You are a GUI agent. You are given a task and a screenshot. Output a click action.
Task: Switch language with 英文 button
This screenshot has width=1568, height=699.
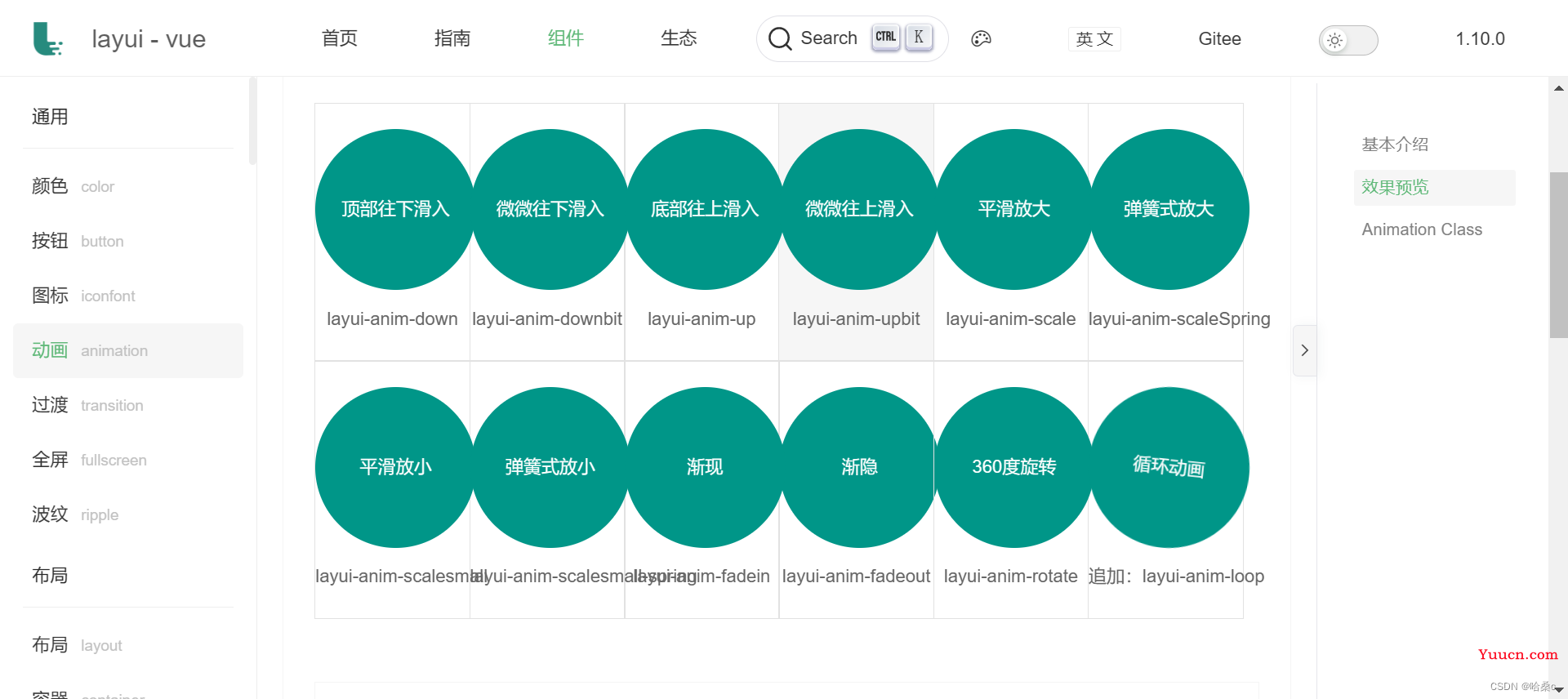[x=1094, y=38]
